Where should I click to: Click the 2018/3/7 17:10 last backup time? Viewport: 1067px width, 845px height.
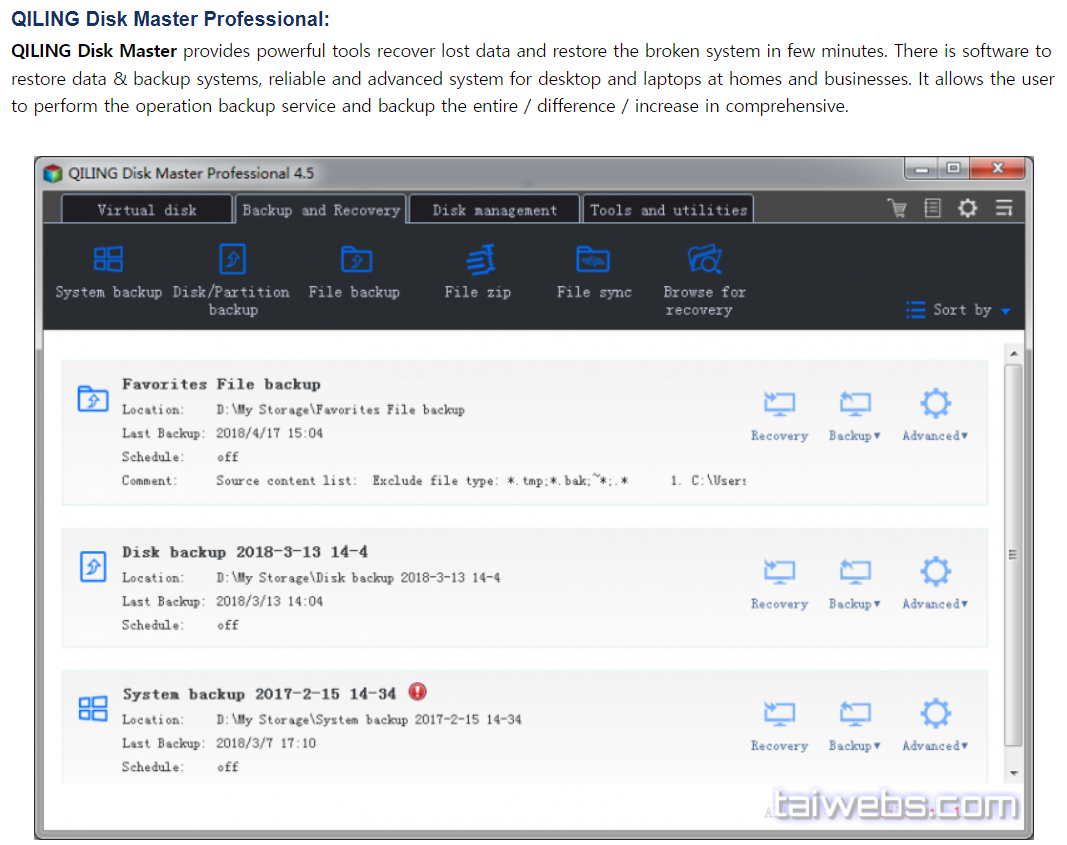pyautogui.click(x=266, y=744)
